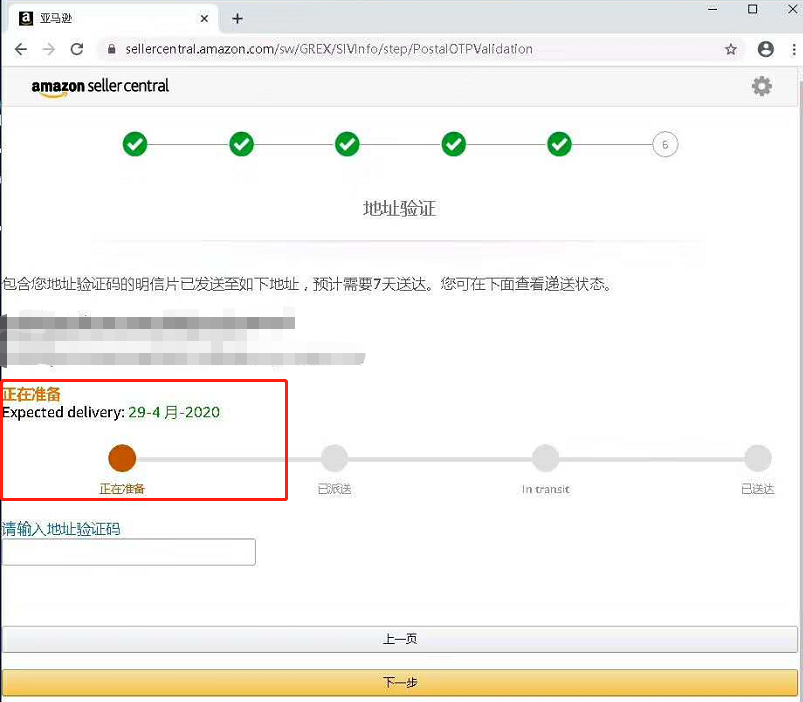This screenshot has height=702, width=803.
Task: Close the 亚马逊 browser tab
Action: click(204, 18)
